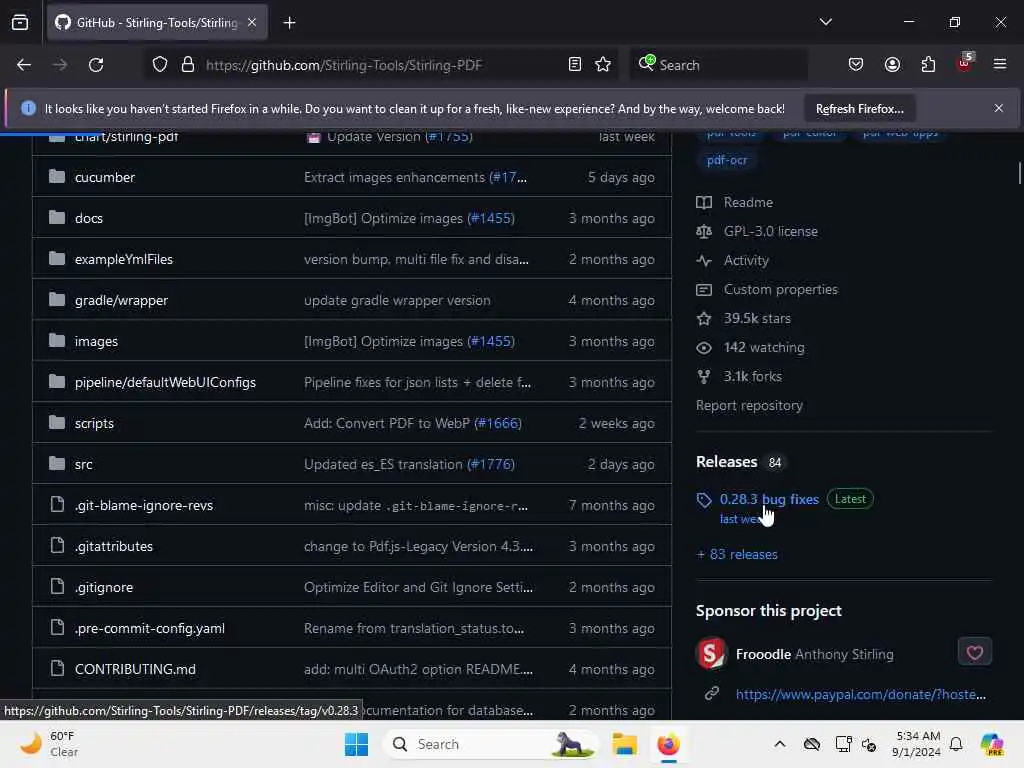The image size is (1024, 768).
Task: Click the uBlock Origin extension icon
Action: point(965,63)
